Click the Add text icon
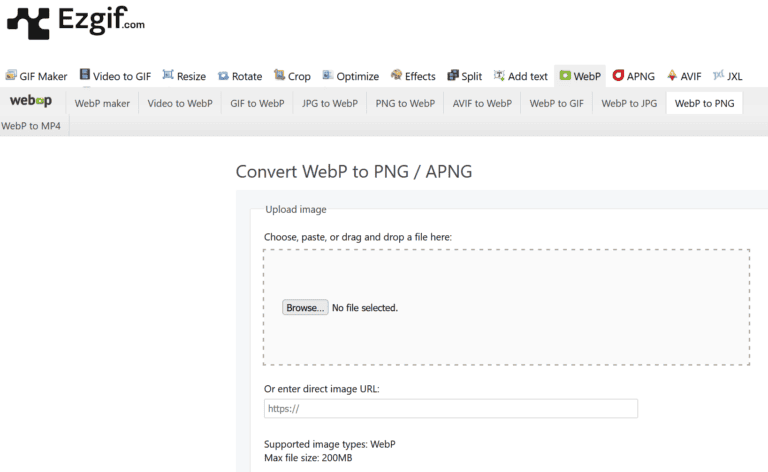This screenshot has height=472, width=768. click(x=499, y=75)
